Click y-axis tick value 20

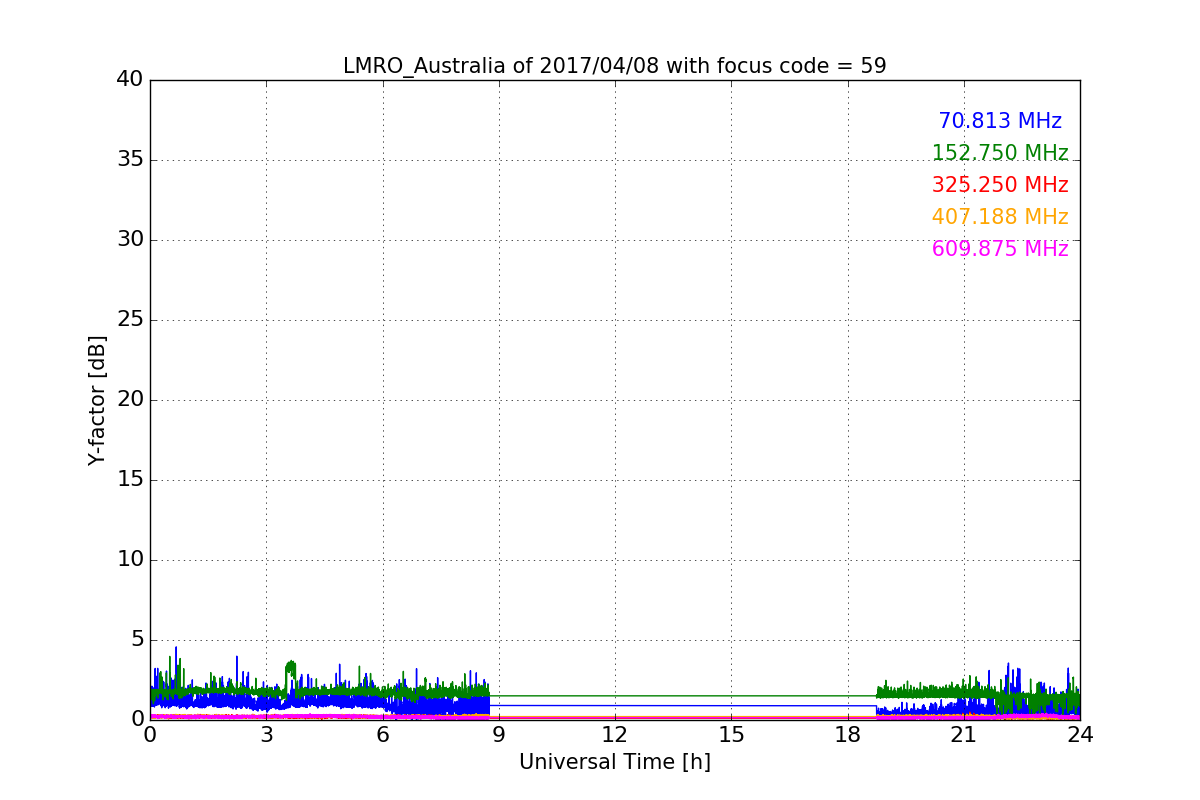tap(130, 400)
